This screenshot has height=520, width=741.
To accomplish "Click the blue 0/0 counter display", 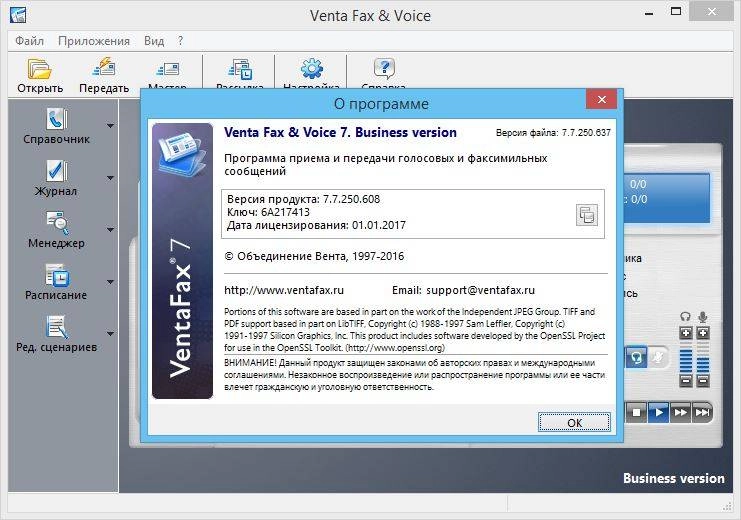I will tap(667, 197).
